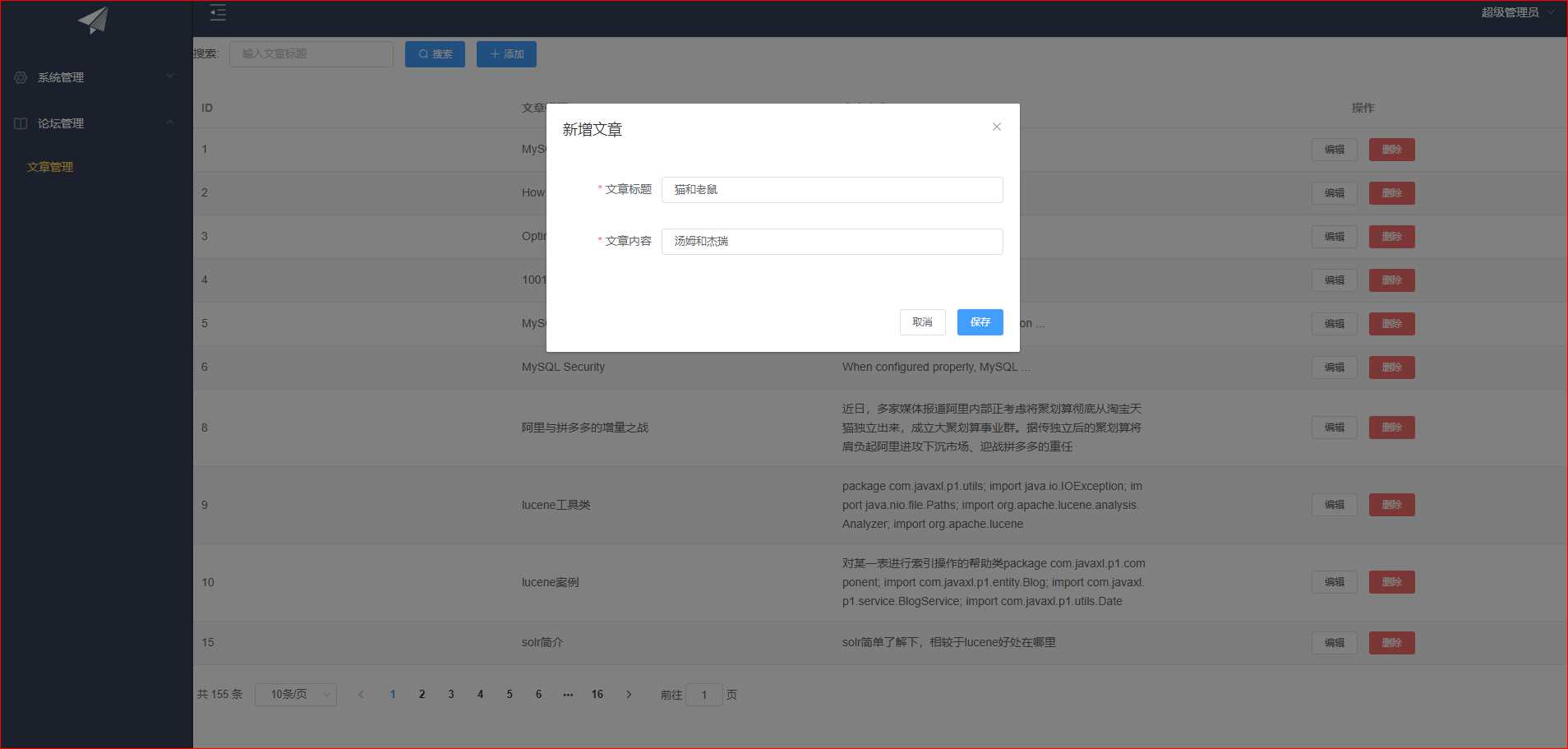Expand the 系统管理 menu
1568x749 pixels.
(96, 77)
